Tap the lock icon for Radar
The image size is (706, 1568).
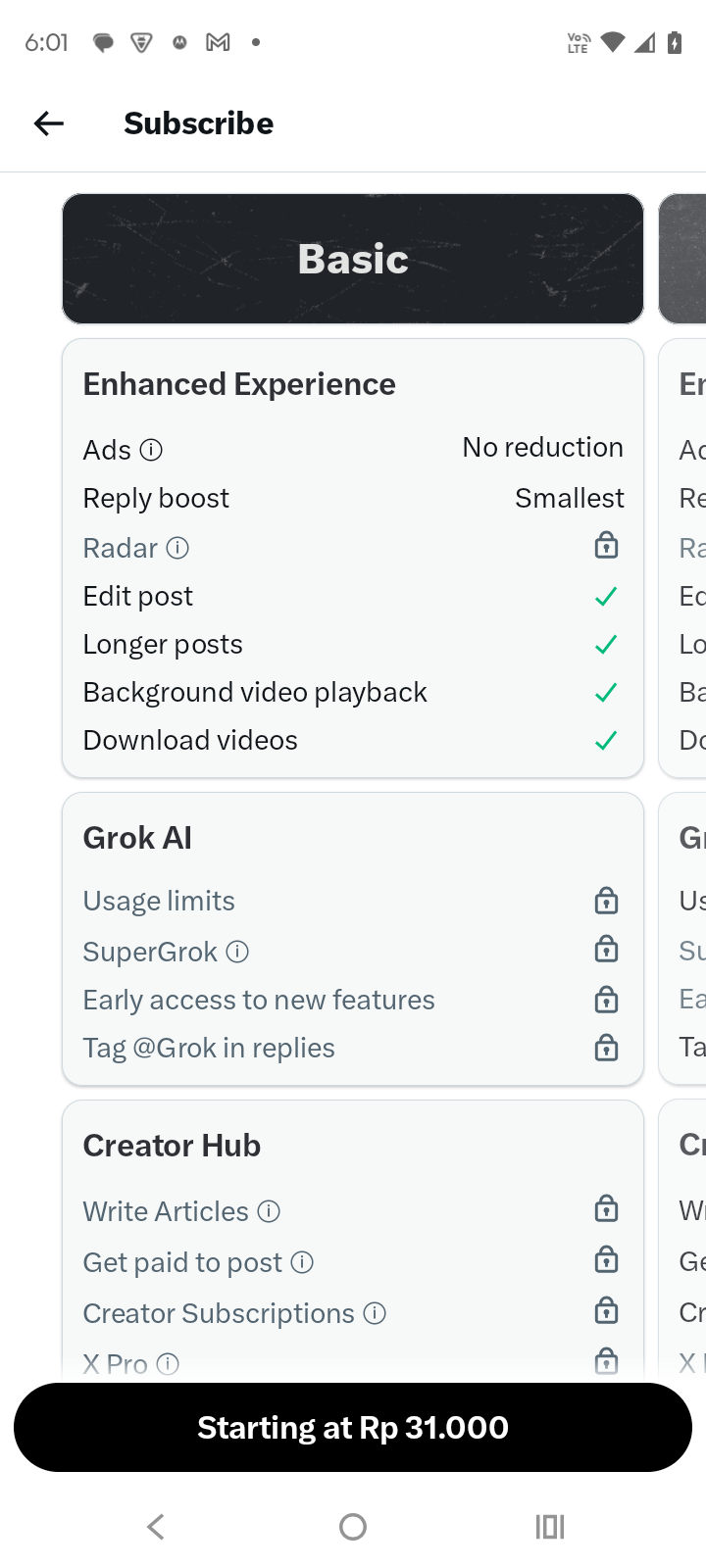point(606,545)
